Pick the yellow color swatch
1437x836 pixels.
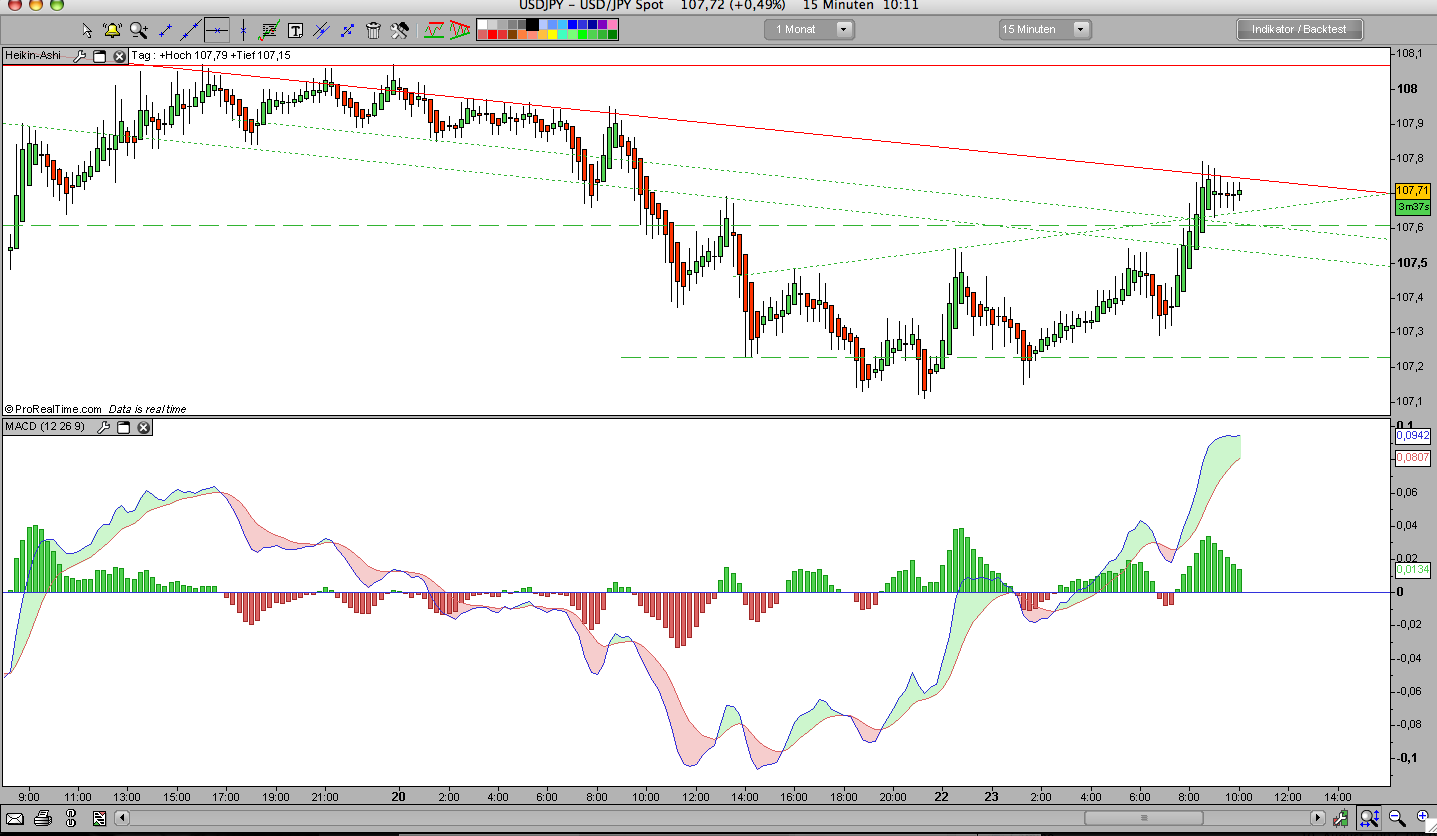click(552, 35)
